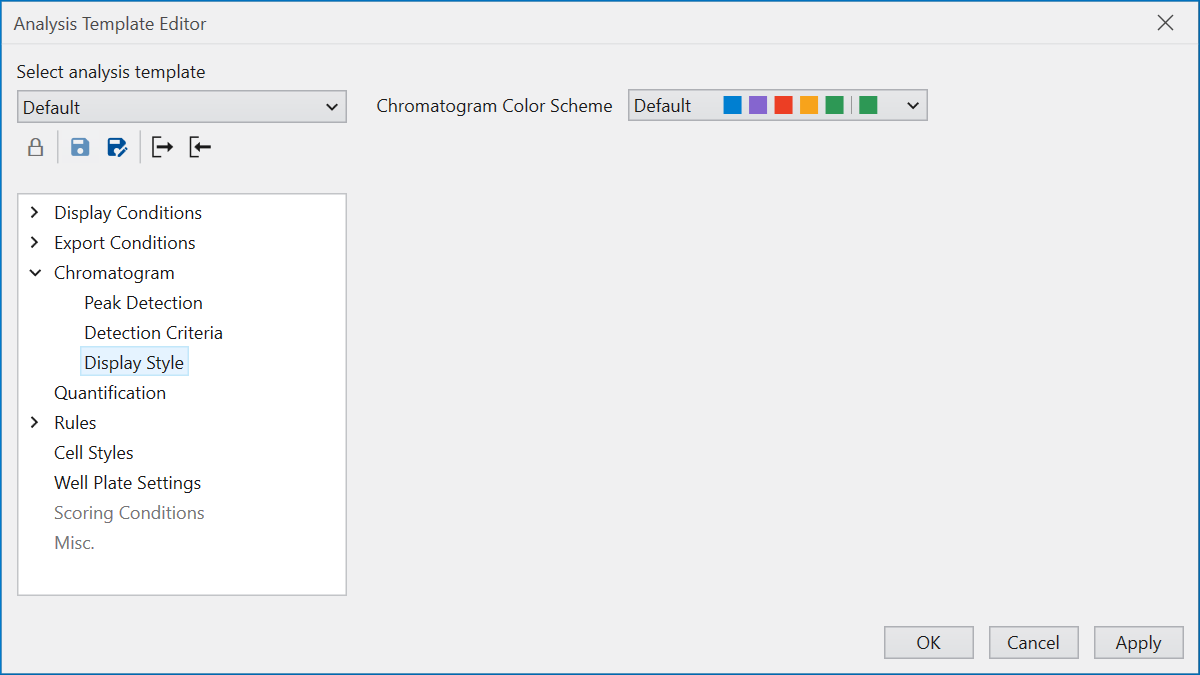Image resolution: width=1200 pixels, height=675 pixels.
Task: Expand the Export Conditions tree node
Action: [35, 242]
